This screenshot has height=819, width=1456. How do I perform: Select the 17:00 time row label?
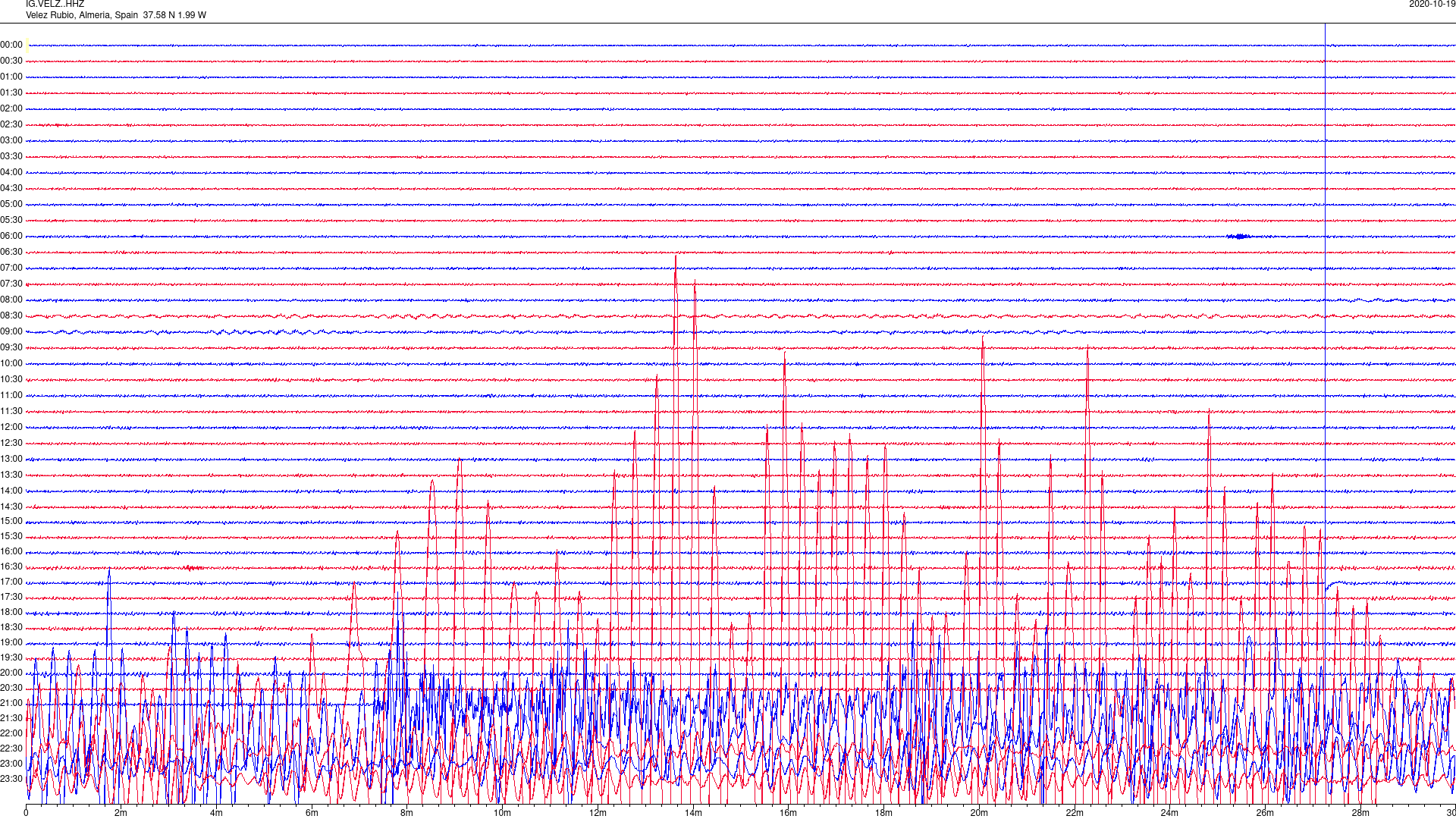(11, 582)
